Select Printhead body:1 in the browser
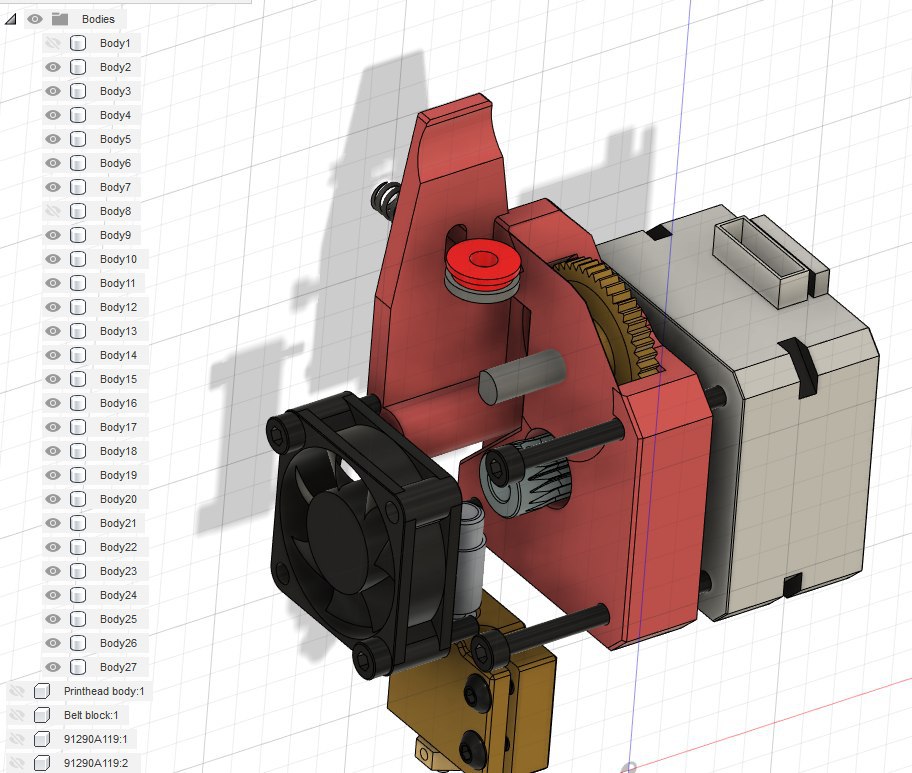Image resolution: width=912 pixels, height=773 pixels. click(104, 691)
